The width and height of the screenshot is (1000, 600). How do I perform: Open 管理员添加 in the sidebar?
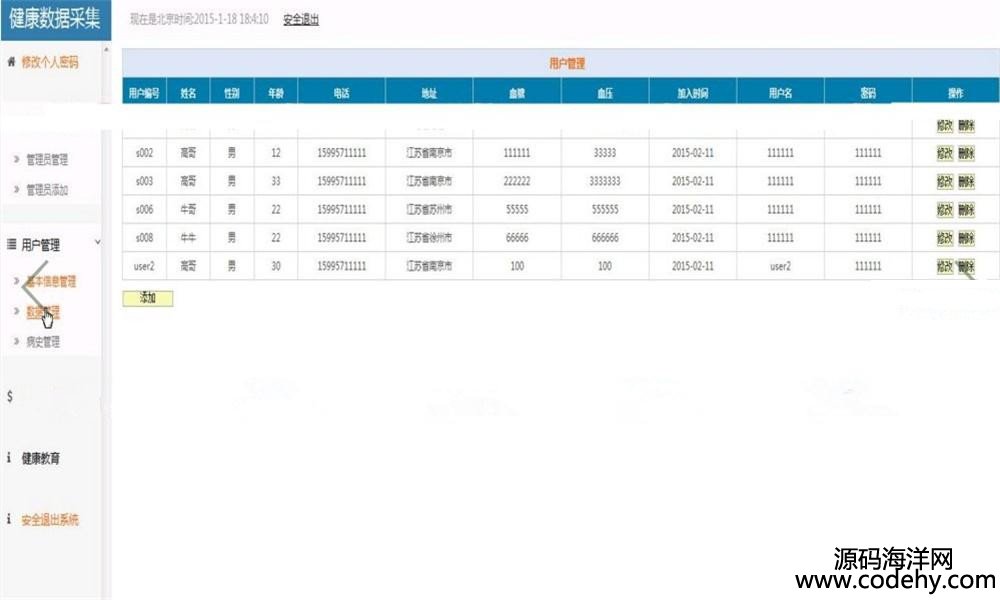point(47,190)
